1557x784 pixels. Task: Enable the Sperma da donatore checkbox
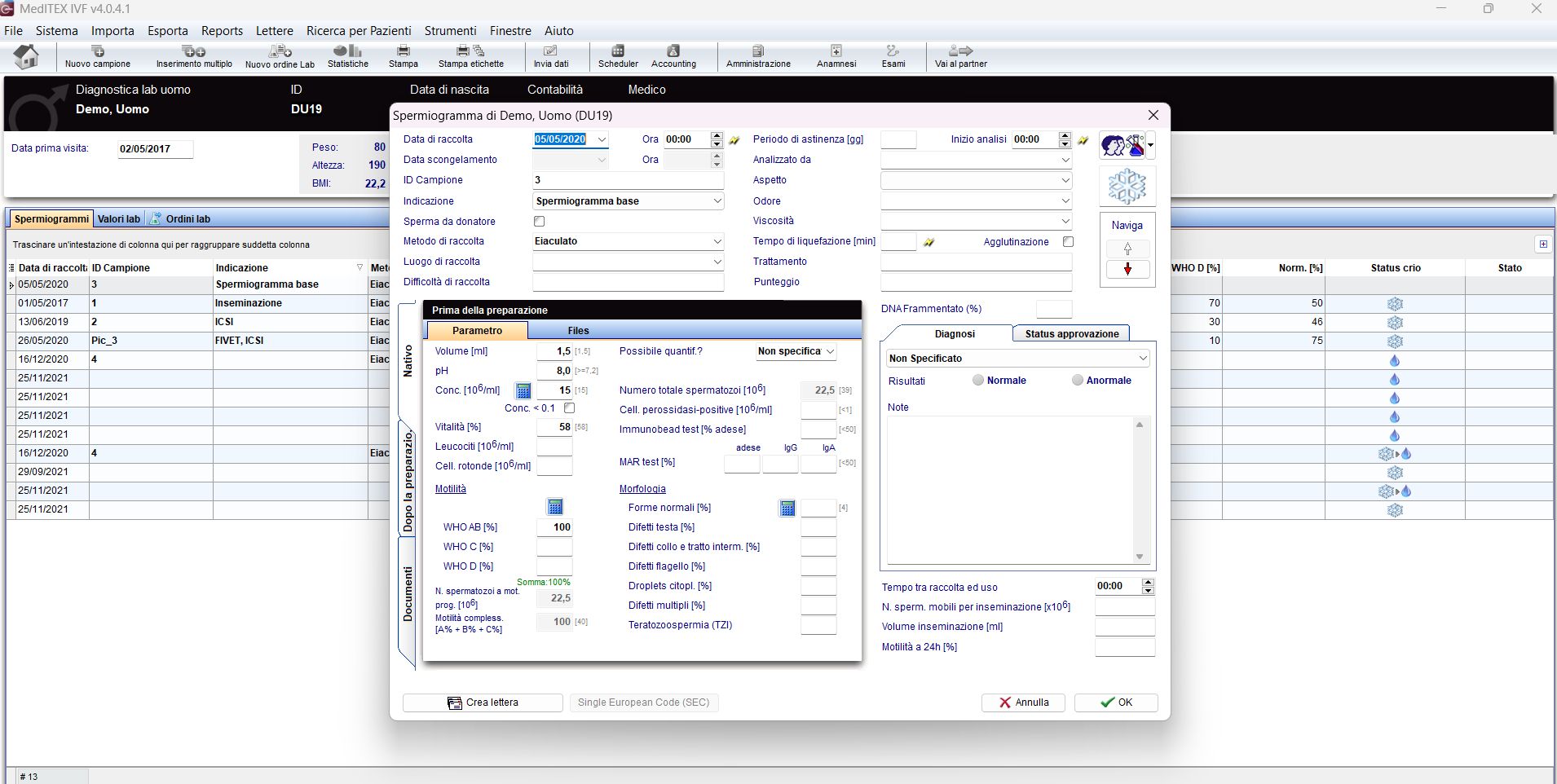pyautogui.click(x=539, y=222)
